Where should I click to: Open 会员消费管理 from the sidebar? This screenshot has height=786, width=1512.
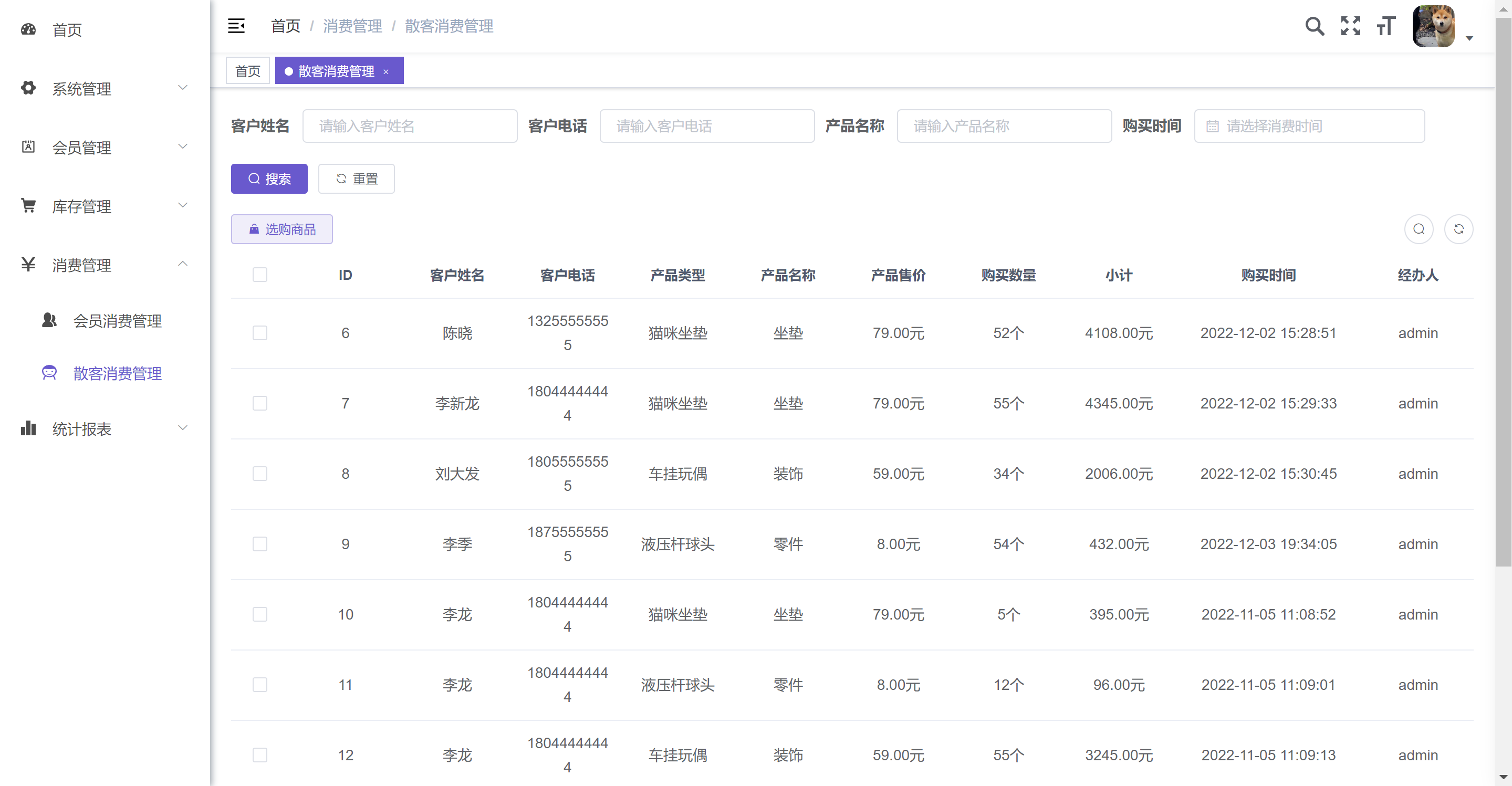coord(117,320)
